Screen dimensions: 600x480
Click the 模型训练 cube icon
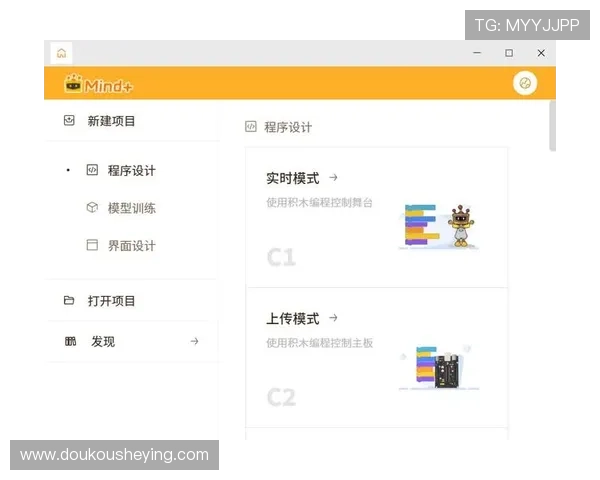click(x=92, y=207)
